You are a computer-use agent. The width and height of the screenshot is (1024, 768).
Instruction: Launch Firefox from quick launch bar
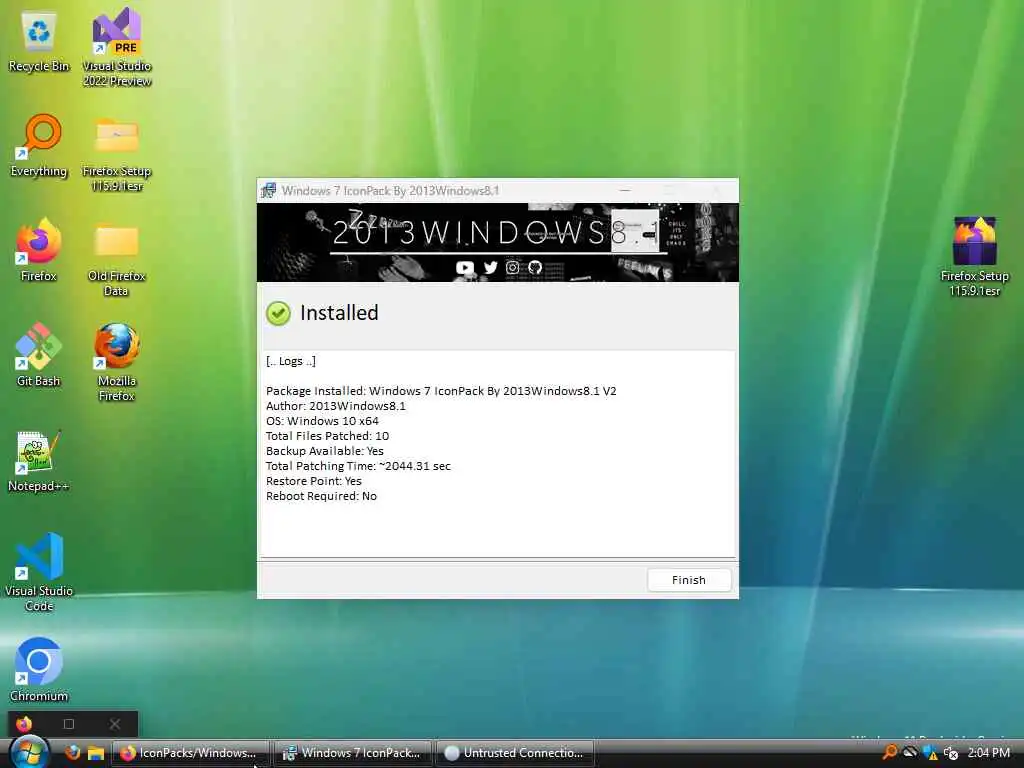[72, 752]
